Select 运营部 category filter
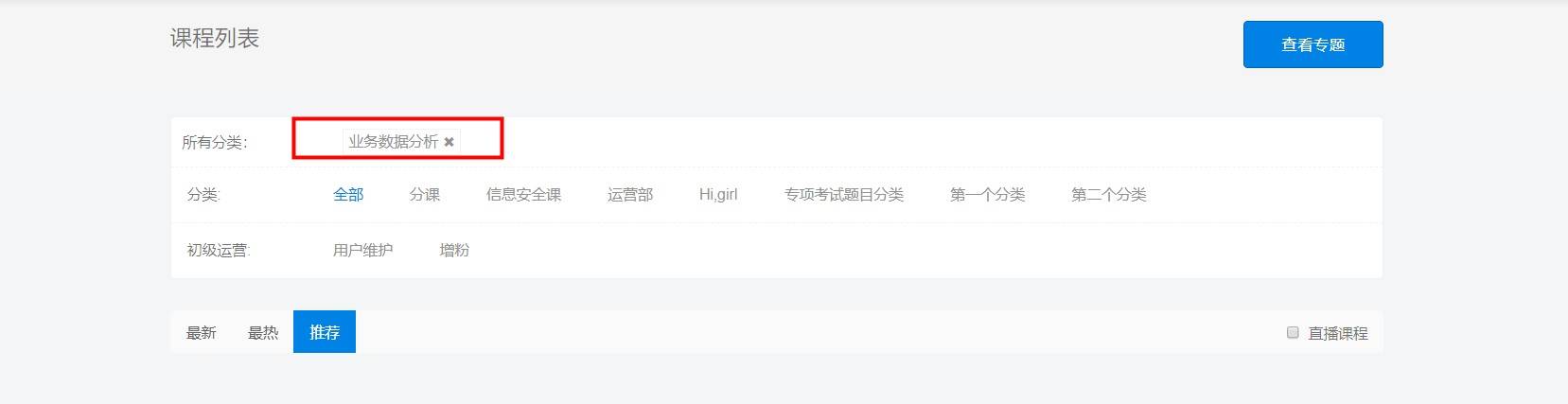1568x404 pixels. pyautogui.click(x=630, y=195)
